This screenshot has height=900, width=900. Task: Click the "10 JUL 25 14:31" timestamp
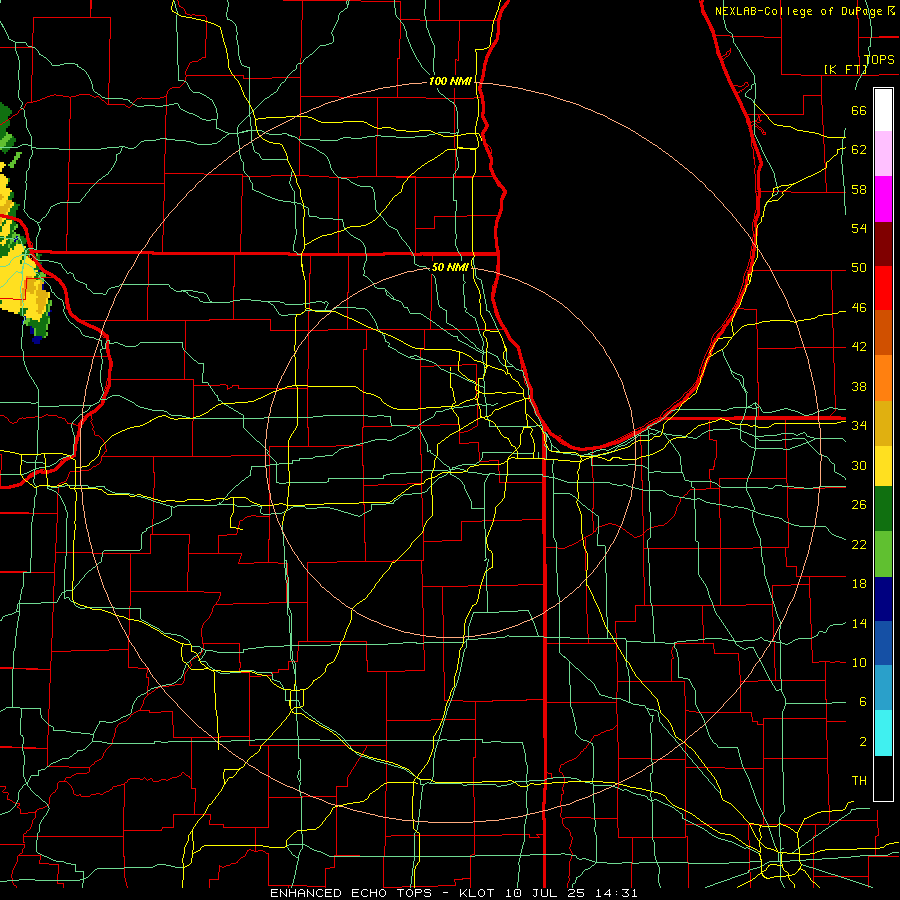pyautogui.click(x=571, y=893)
